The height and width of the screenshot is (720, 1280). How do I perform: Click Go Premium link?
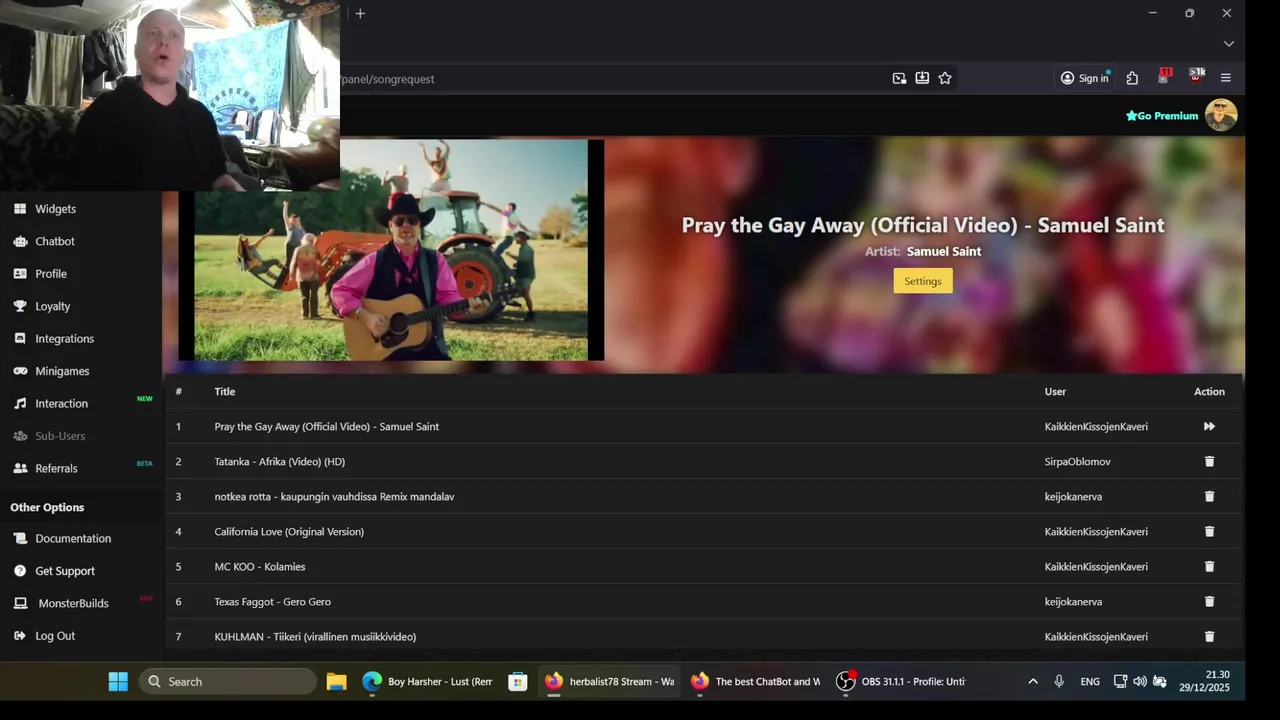[1161, 116]
